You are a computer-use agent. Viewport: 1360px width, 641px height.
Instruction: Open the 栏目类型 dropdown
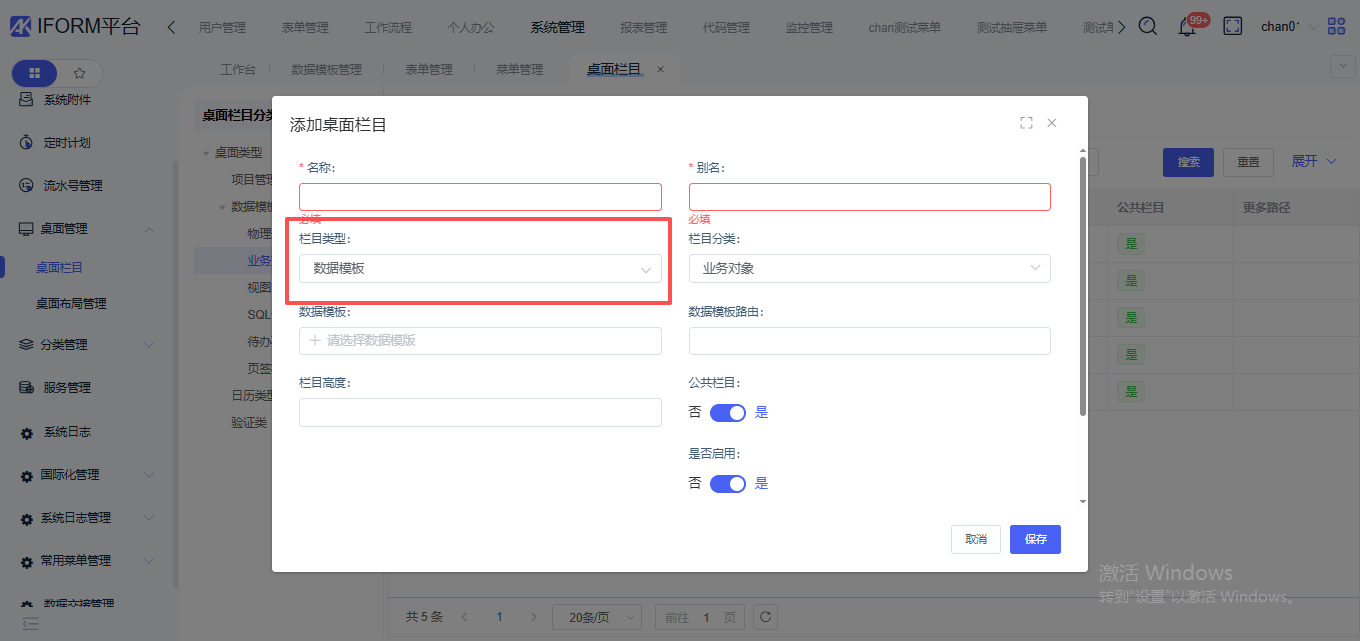480,268
